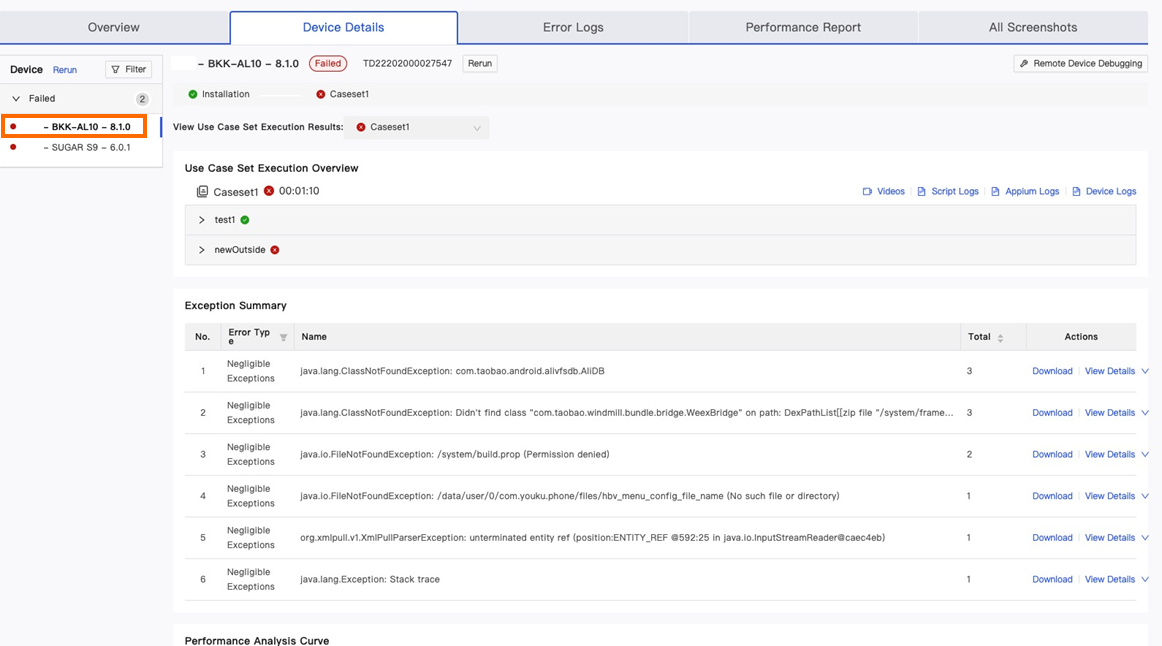
Task: Open the Appium Logs link
Action: (x=1025, y=191)
